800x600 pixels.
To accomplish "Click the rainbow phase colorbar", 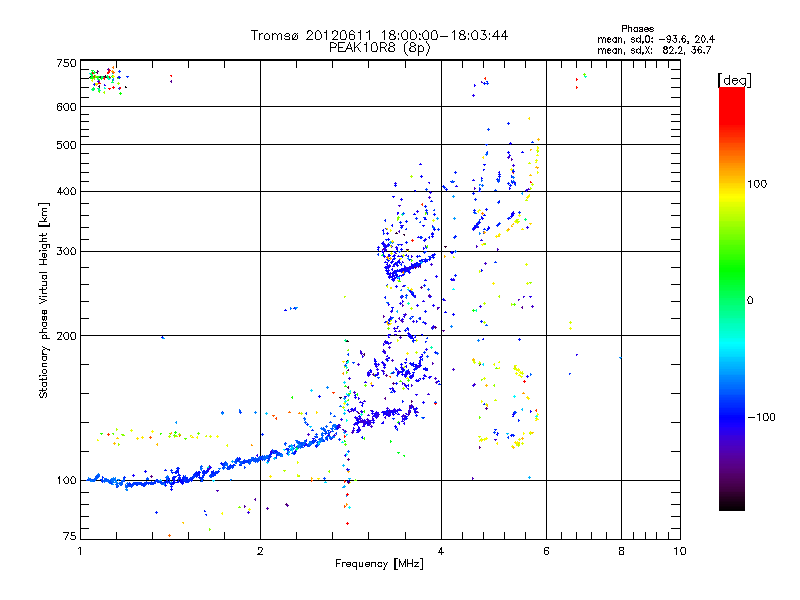I will click(732, 298).
